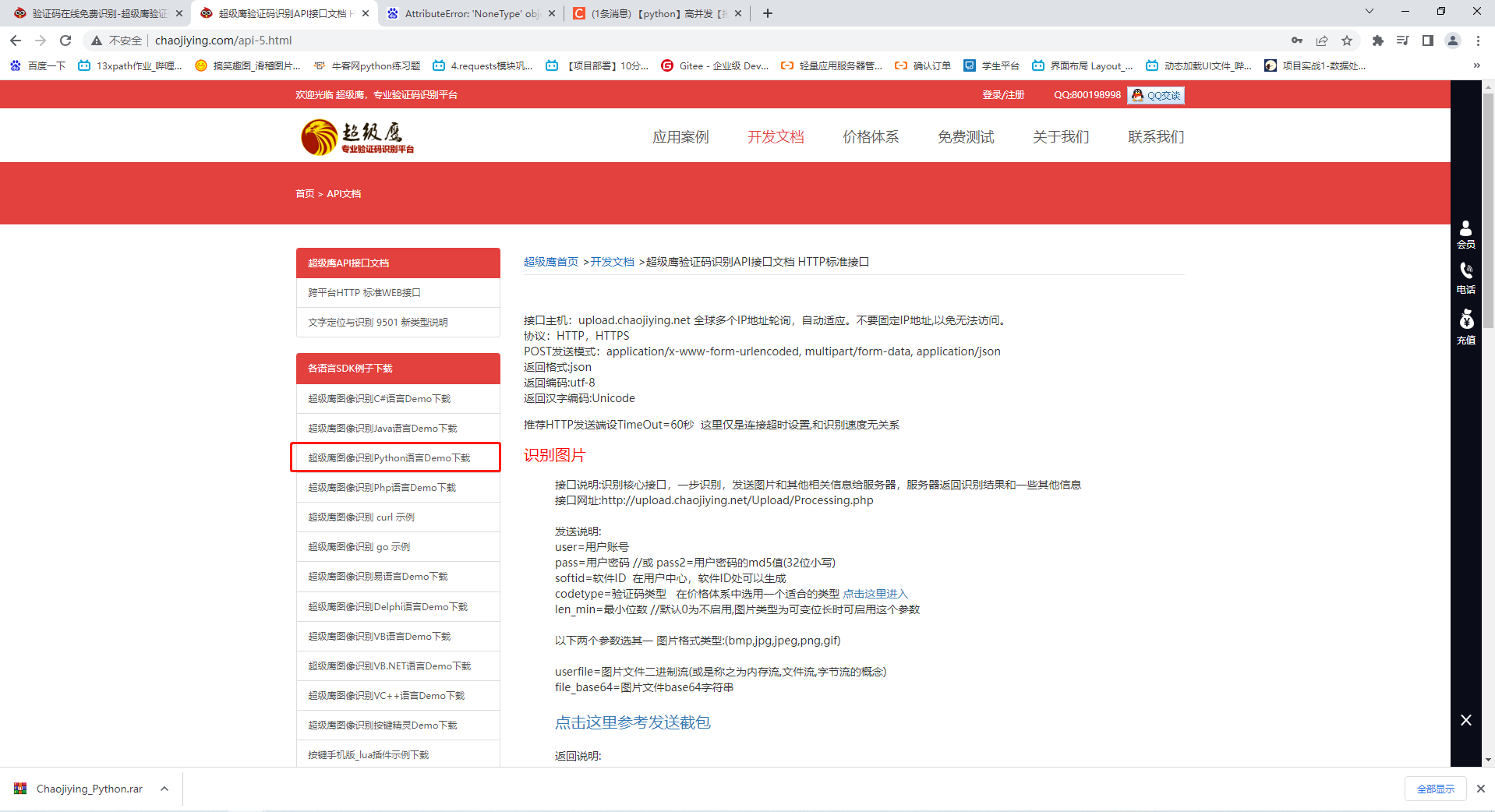This screenshot has width=1495, height=812.
Task: Open the Chrome profile avatar
Action: click(x=1453, y=41)
